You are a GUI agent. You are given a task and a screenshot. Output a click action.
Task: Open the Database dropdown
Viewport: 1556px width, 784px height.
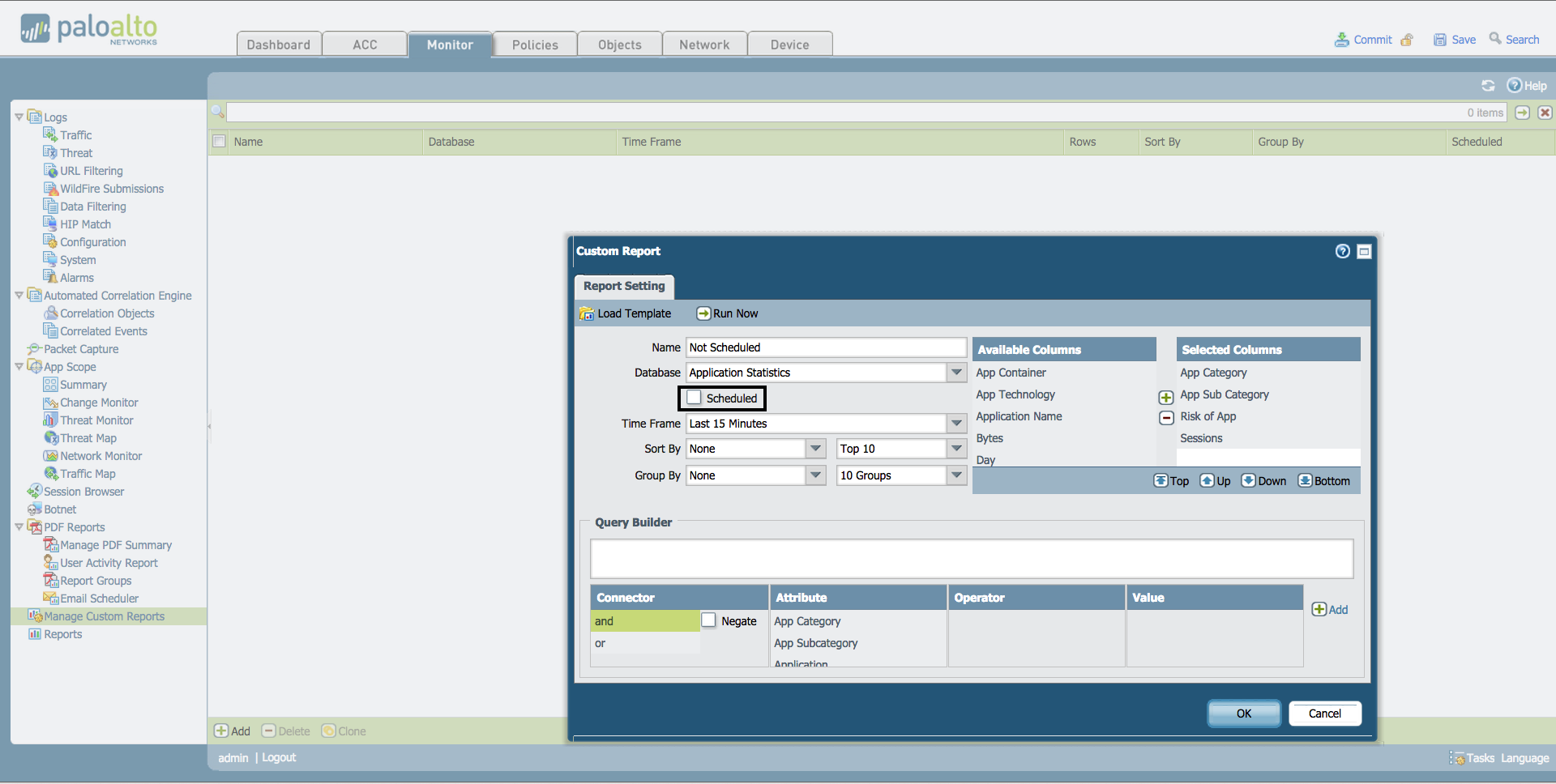pyautogui.click(x=956, y=373)
